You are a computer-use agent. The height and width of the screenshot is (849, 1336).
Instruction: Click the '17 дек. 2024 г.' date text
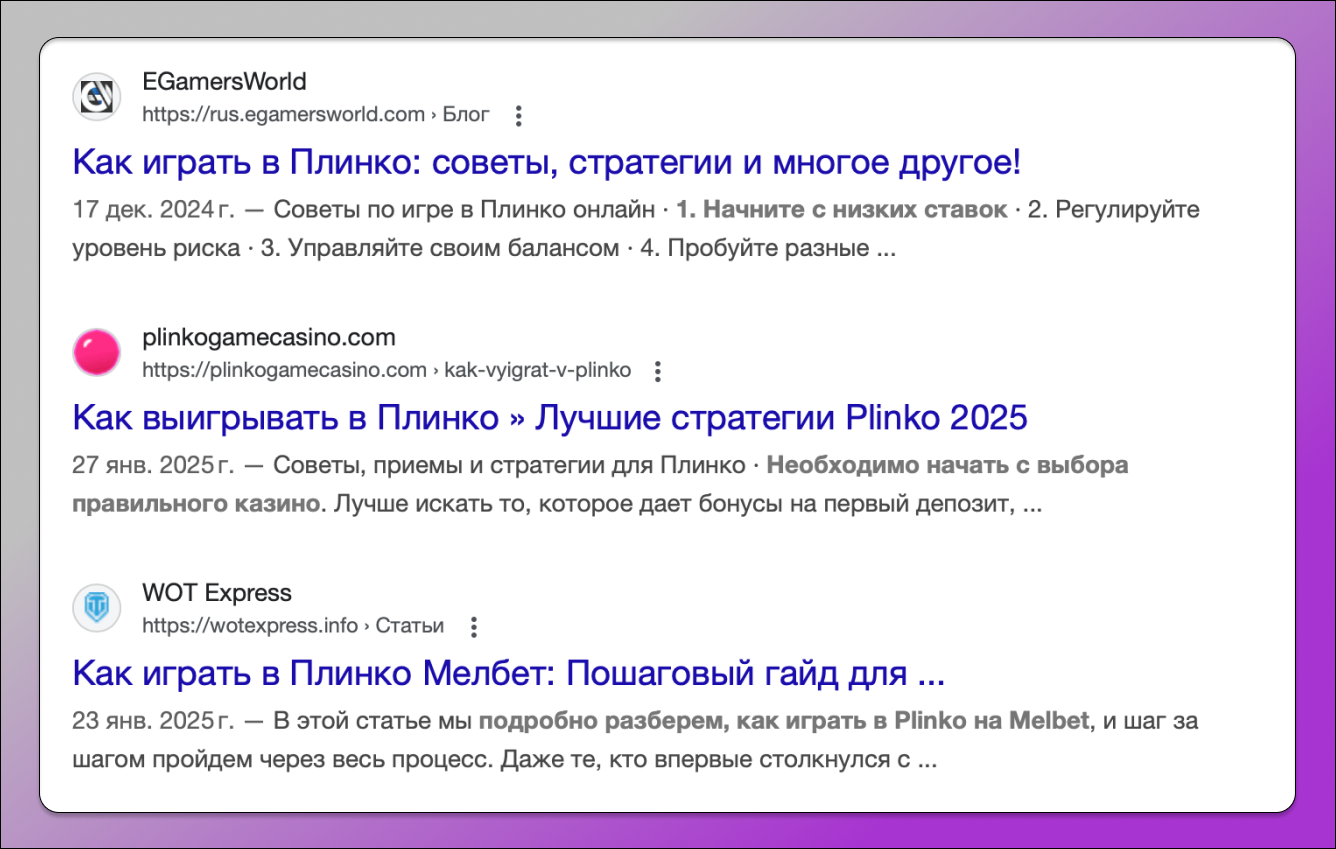click(x=152, y=211)
